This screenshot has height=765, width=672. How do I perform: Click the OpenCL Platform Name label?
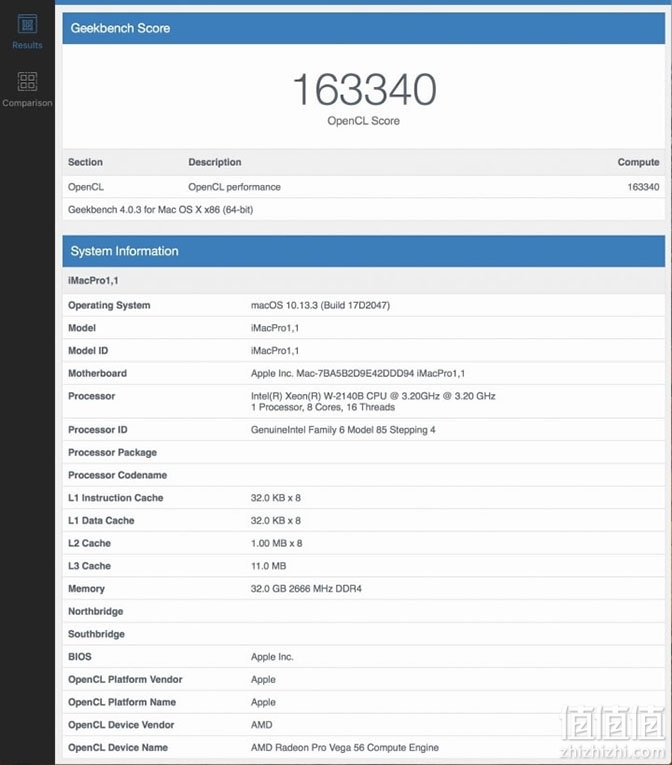(122, 702)
